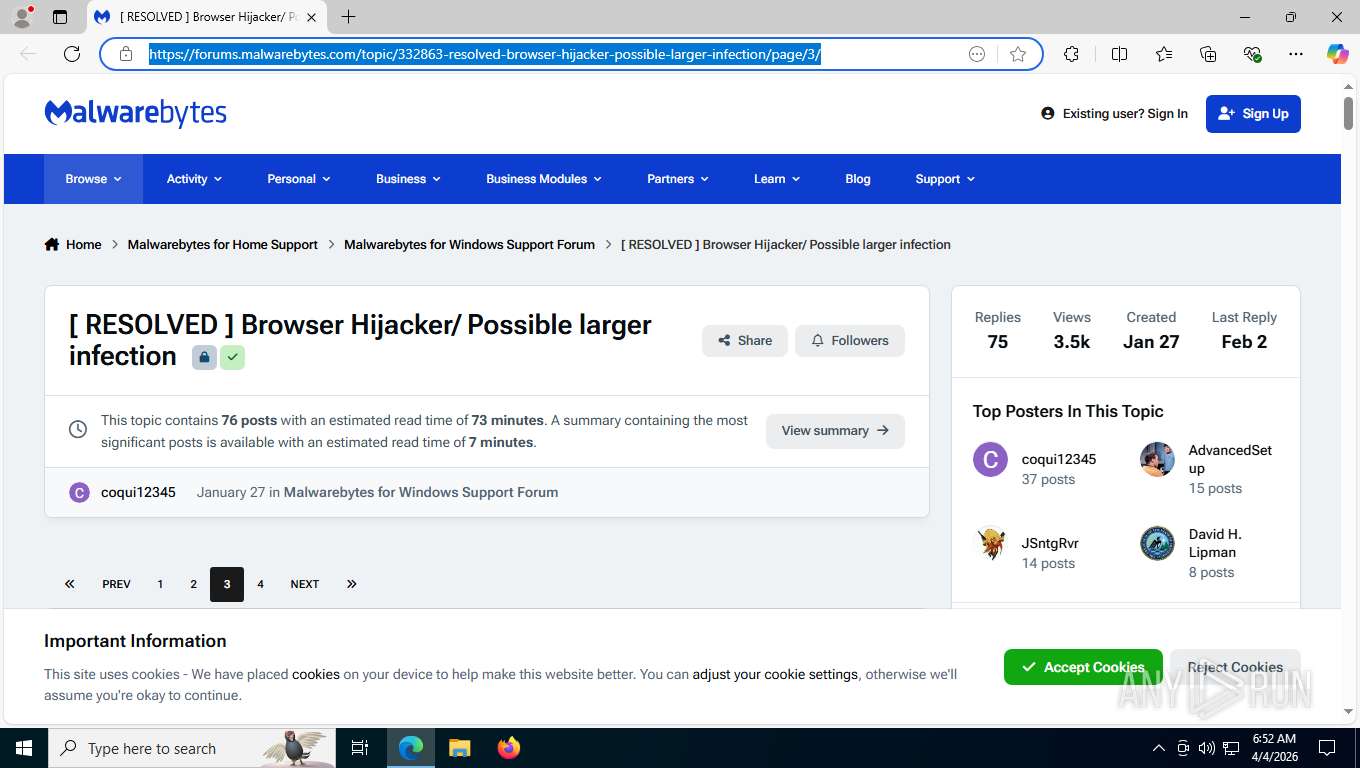Click the Share button

tap(745, 341)
